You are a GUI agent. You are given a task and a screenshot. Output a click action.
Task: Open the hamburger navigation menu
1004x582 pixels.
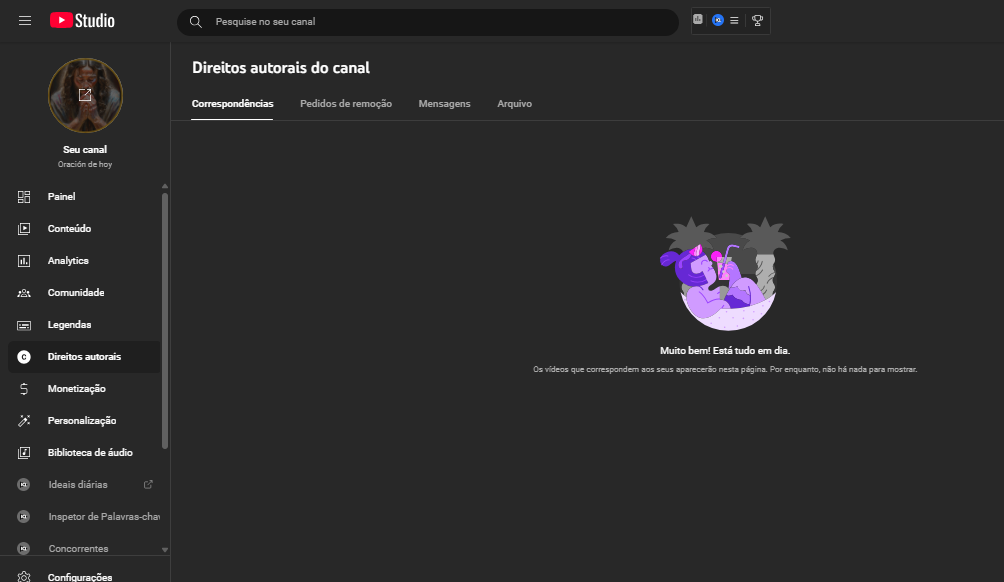point(25,21)
